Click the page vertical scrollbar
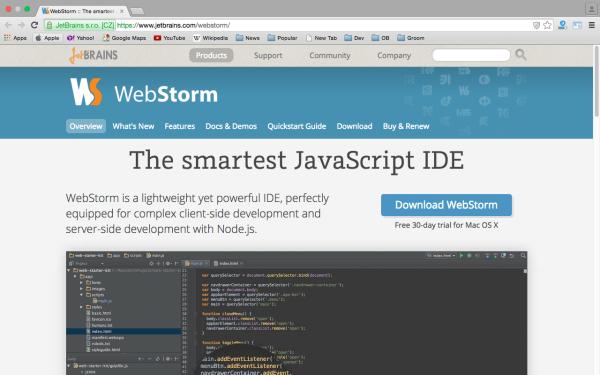 [x=596, y=81]
